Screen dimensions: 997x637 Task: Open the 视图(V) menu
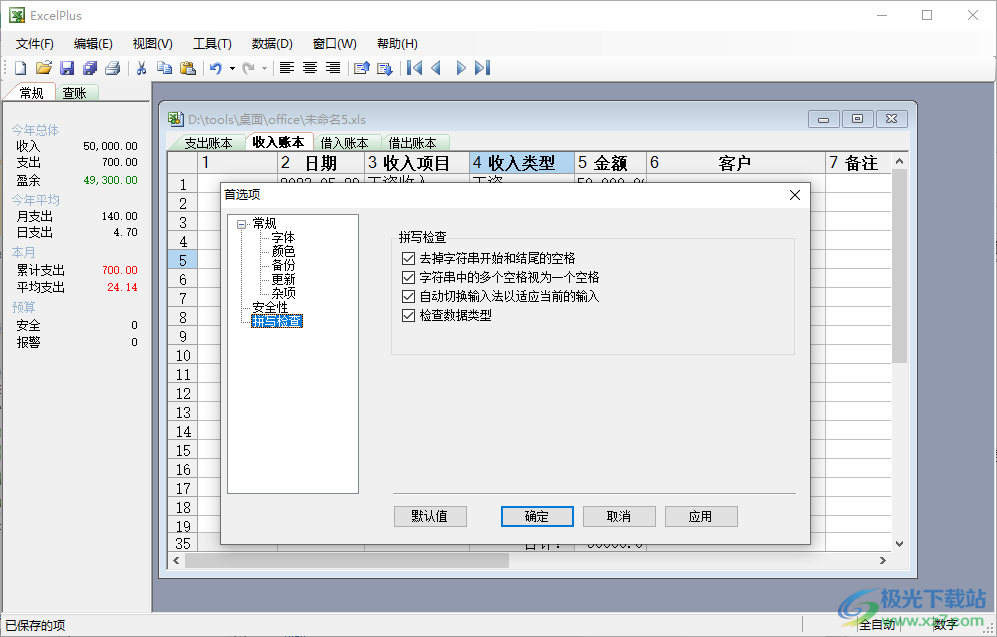pyautogui.click(x=153, y=44)
